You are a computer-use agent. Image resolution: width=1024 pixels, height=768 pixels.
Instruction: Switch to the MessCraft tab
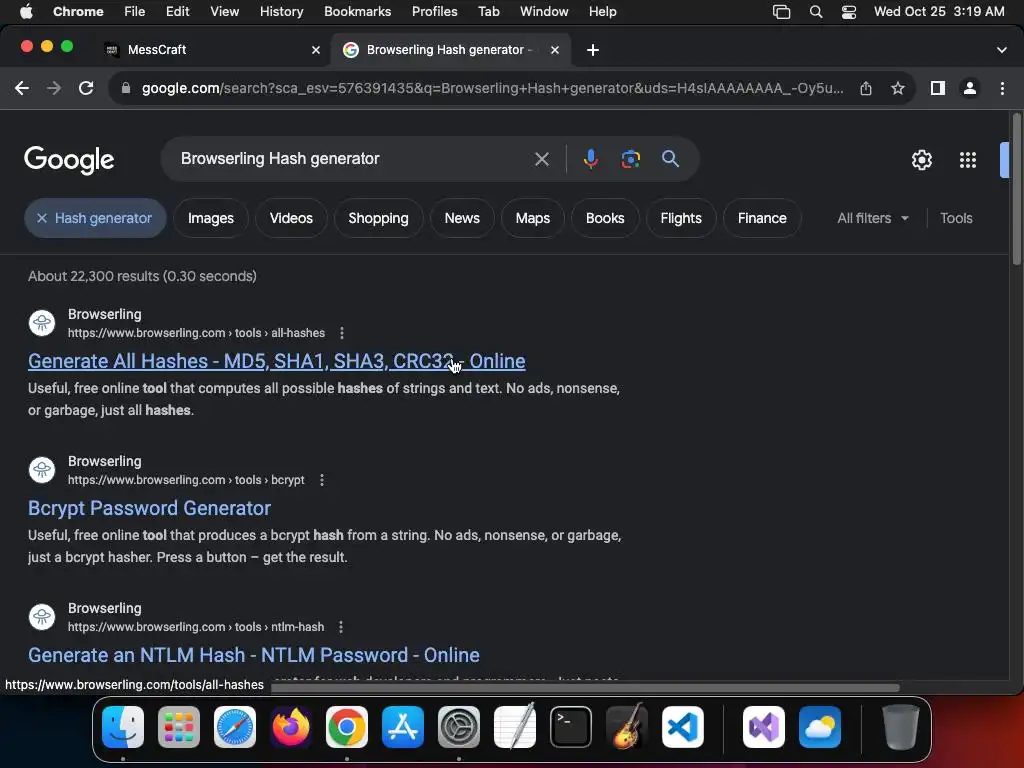click(213, 50)
